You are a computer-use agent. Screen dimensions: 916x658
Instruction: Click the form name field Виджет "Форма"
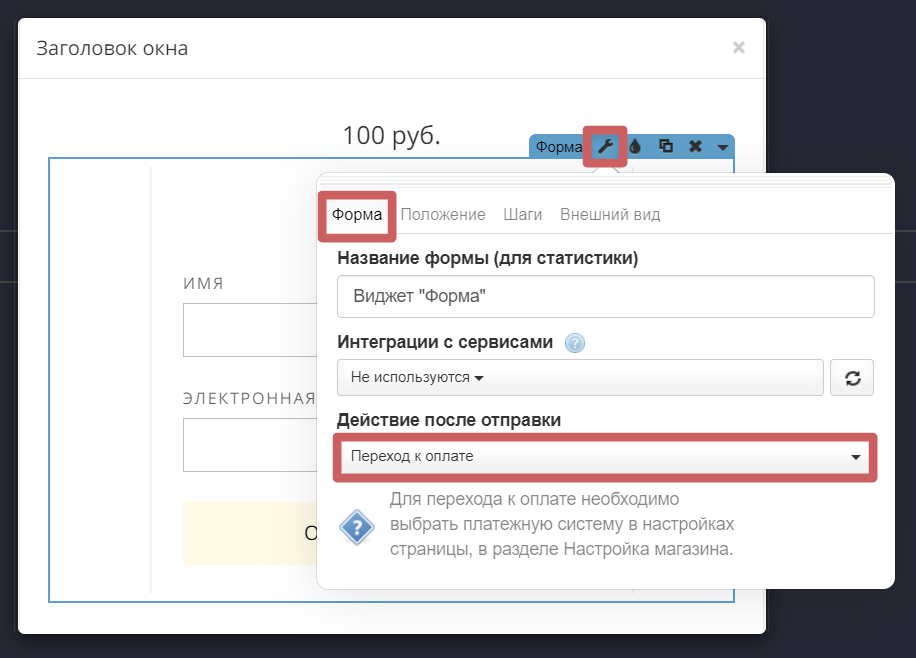(605, 297)
